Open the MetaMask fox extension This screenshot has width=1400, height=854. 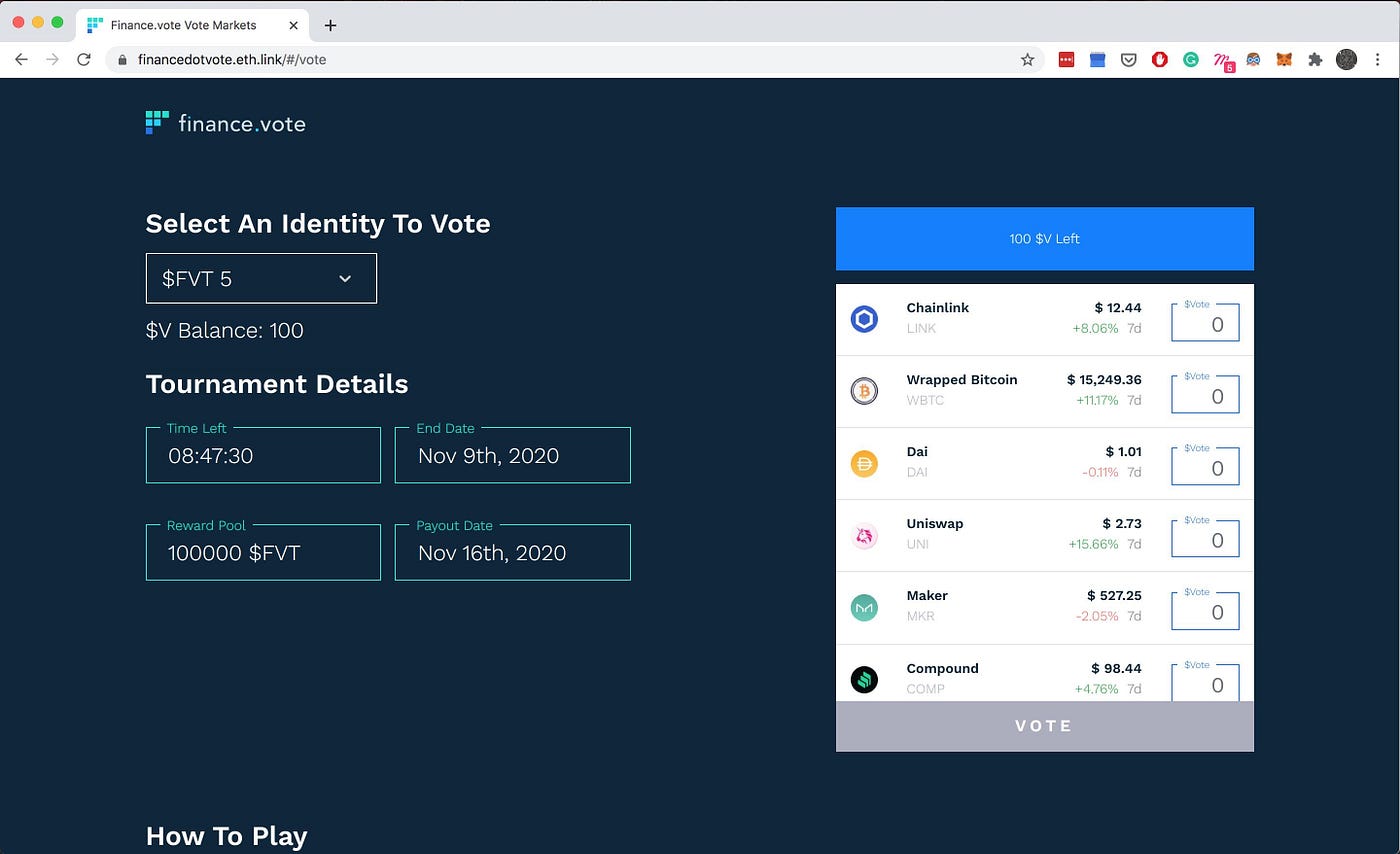point(1284,59)
